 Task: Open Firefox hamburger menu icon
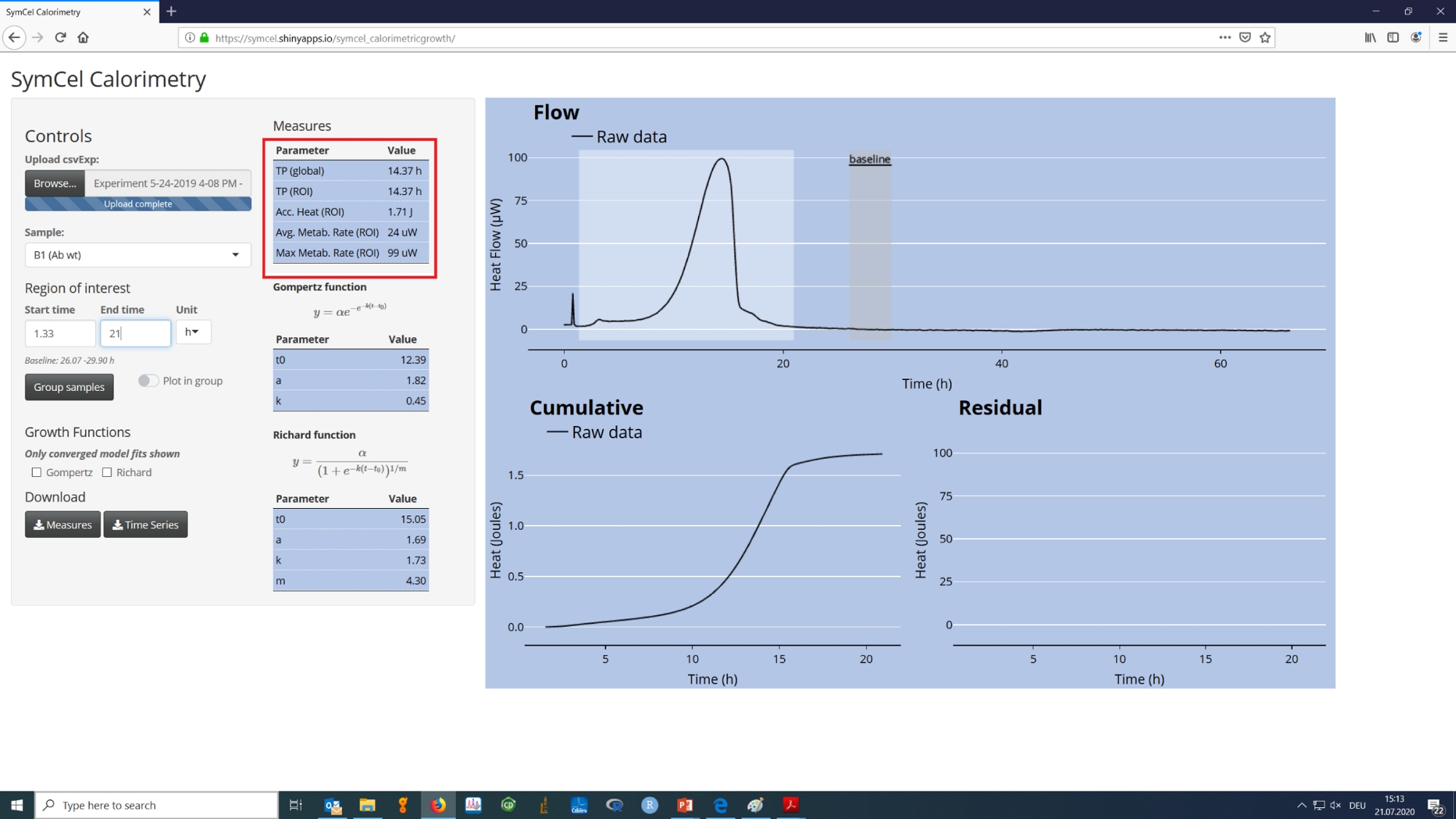pos(1442,38)
